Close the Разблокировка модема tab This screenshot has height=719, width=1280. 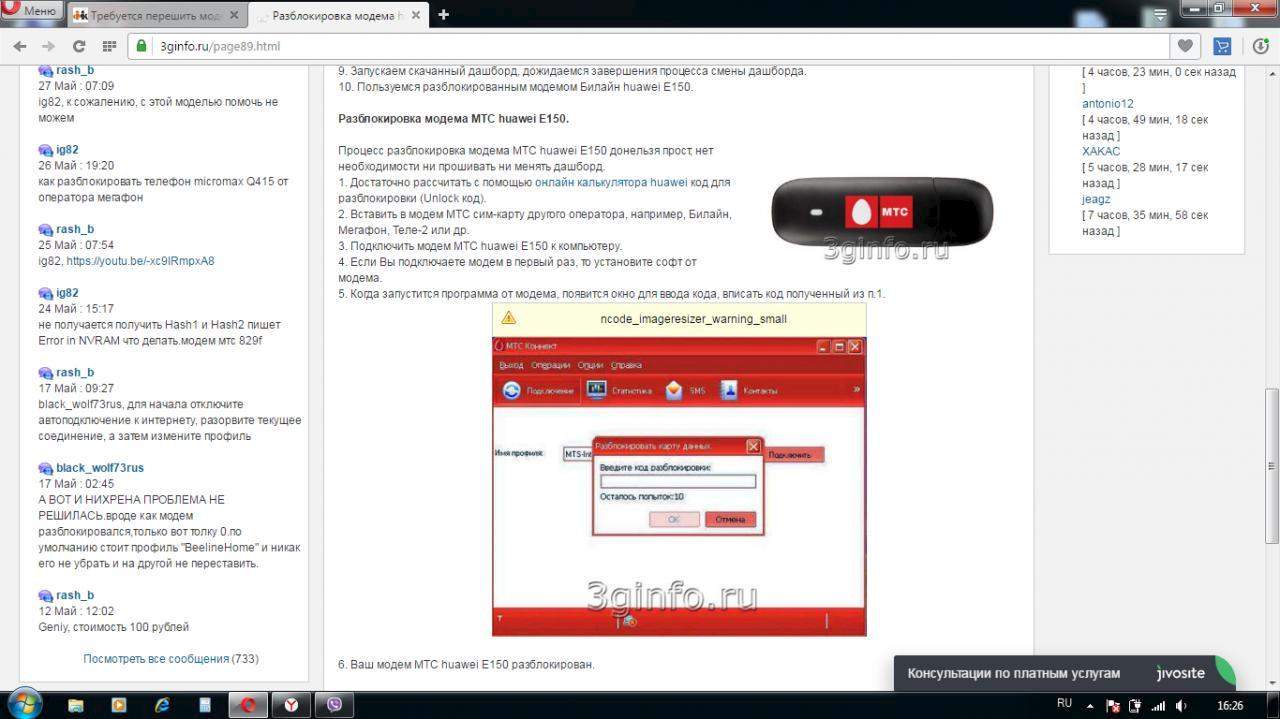click(418, 15)
